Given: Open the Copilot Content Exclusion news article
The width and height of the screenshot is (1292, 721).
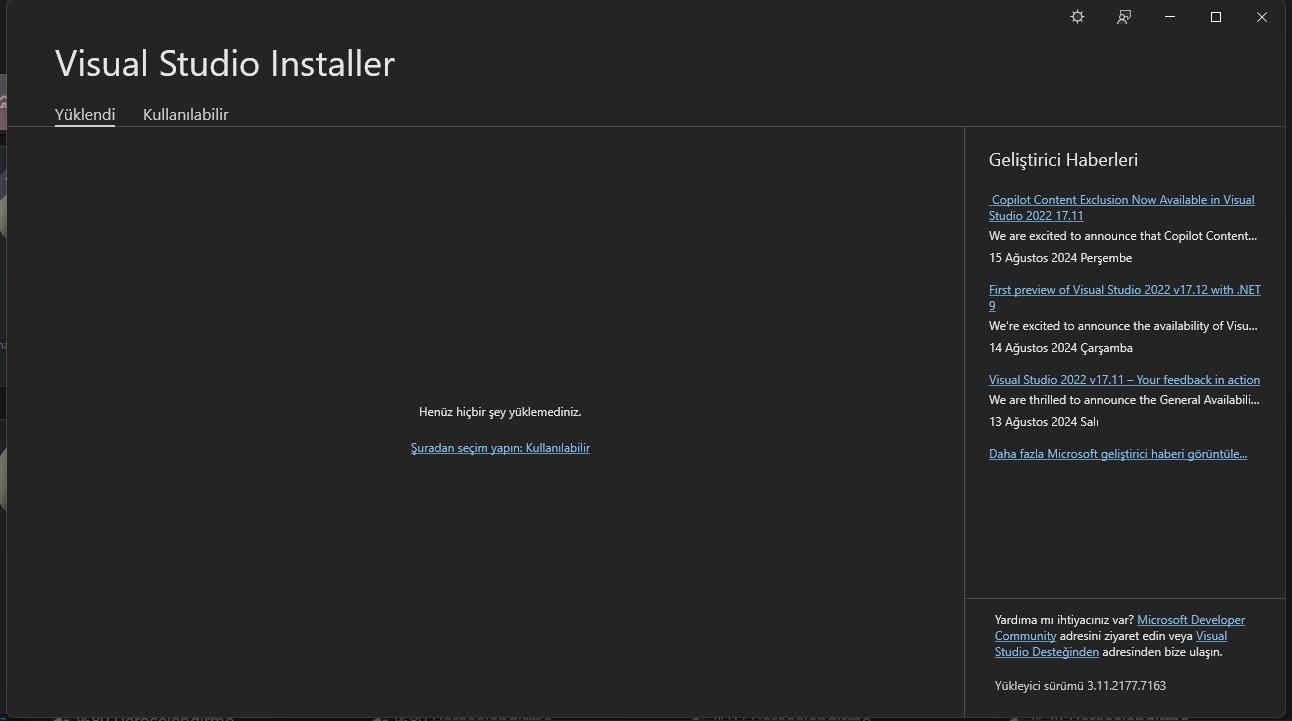Looking at the screenshot, I should [x=1122, y=208].
